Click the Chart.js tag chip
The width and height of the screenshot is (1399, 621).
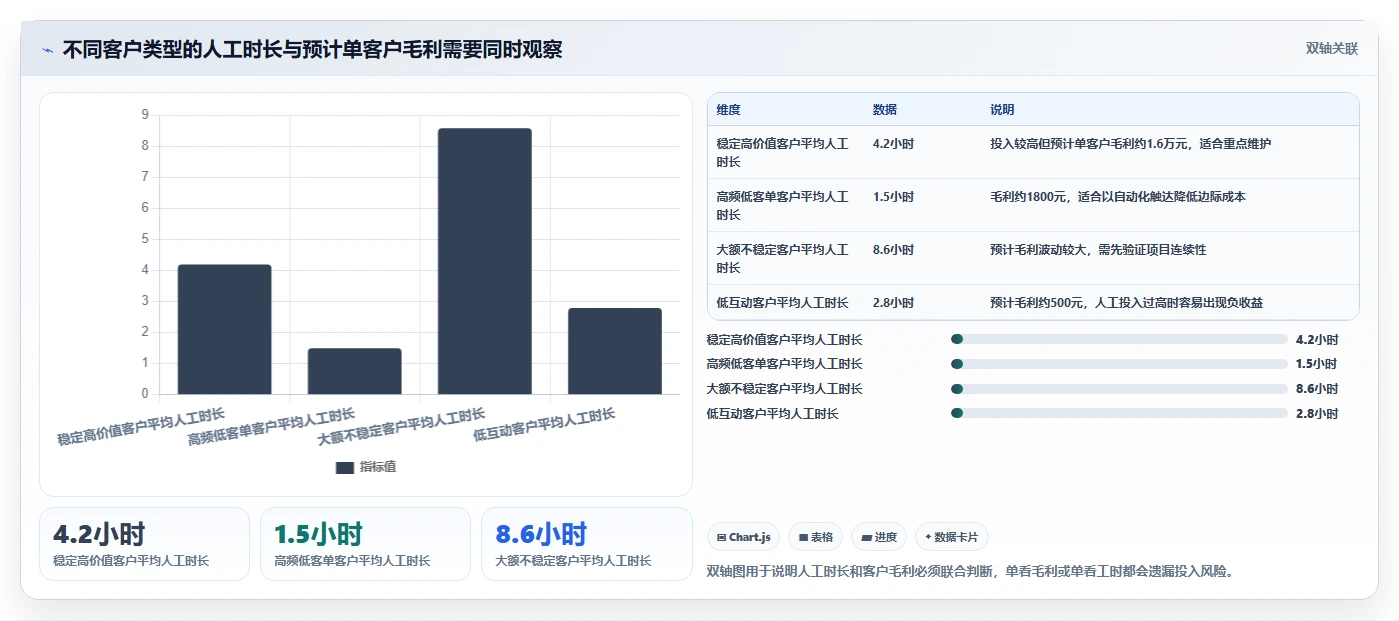click(744, 537)
